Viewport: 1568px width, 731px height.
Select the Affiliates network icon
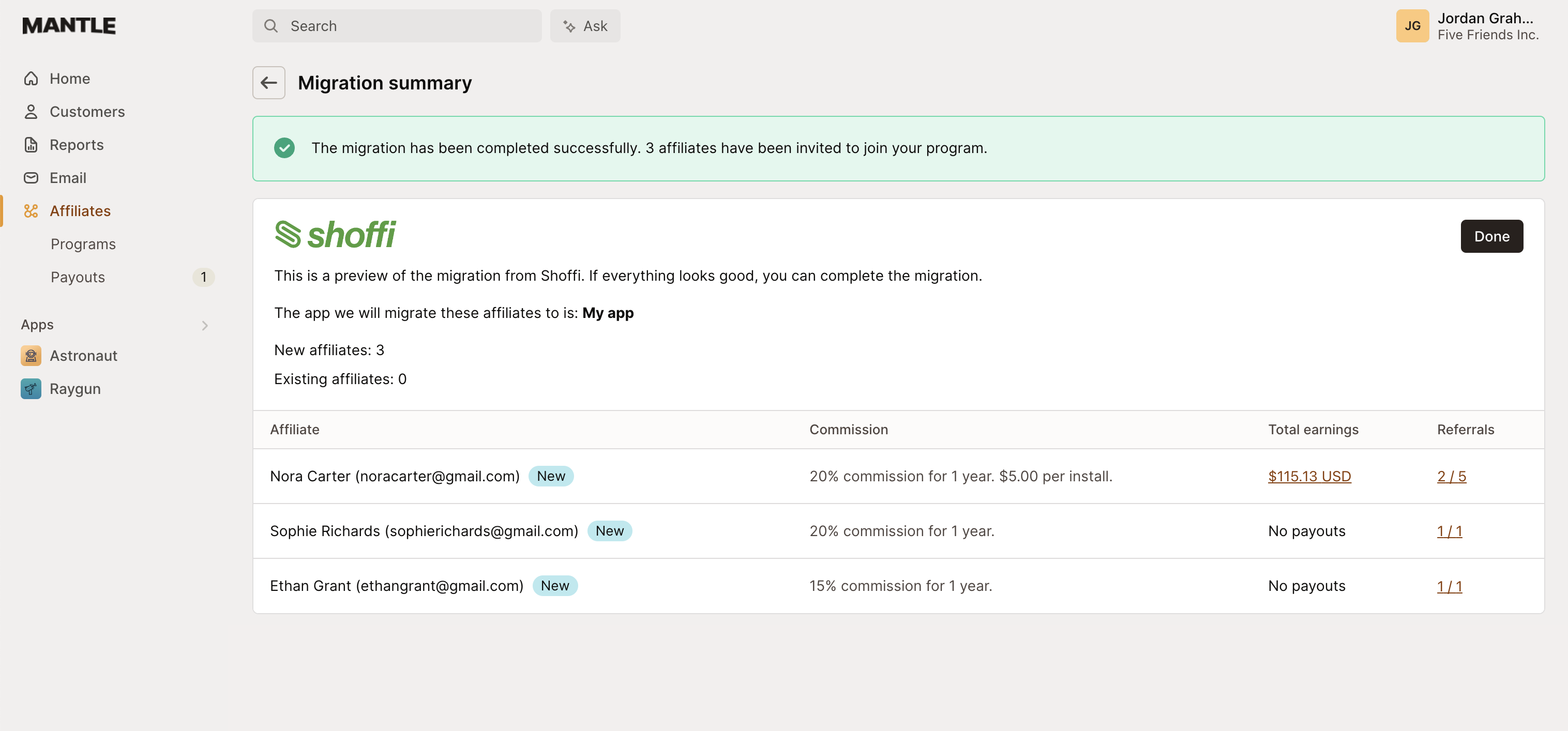point(31,210)
